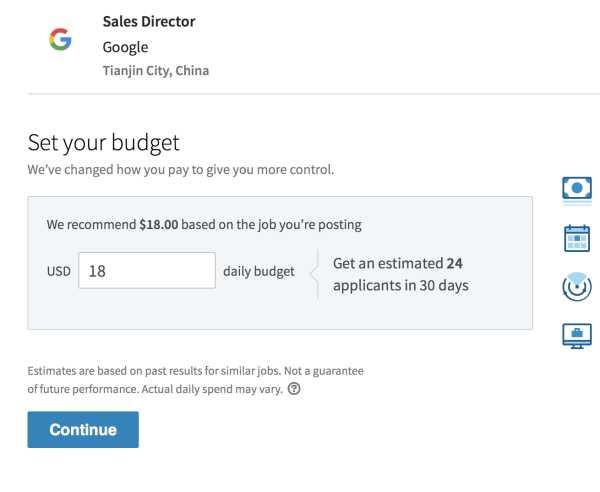Click the estimated 24 applicants text
This screenshot has height=492, width=600.
(398, 264)
